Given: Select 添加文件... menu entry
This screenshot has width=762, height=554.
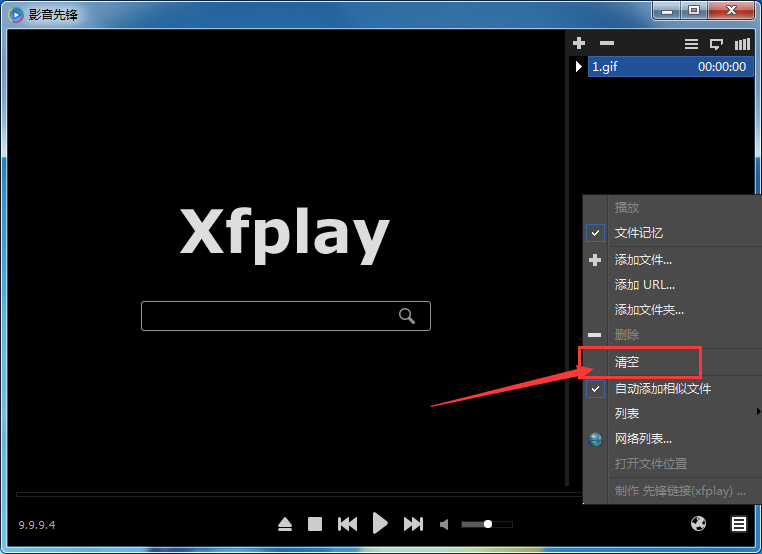Looking at the screenshot, I should coord(643,260).
